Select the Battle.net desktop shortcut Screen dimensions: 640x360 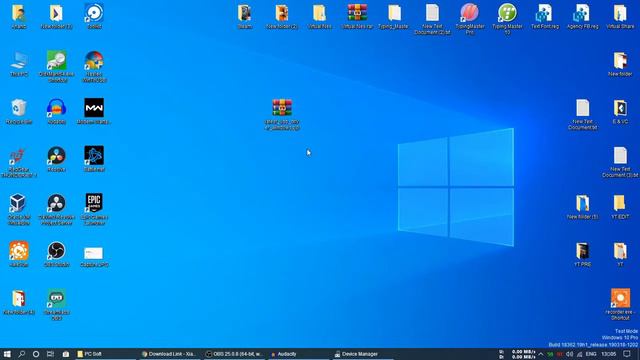[x=94, y=159]
